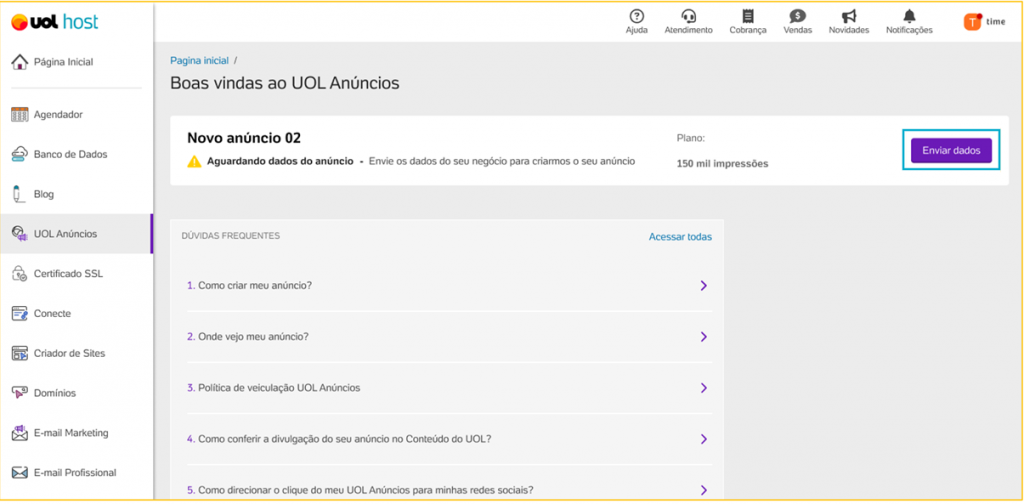Click the yellow warning triangle icon
This screenshot has width=1024, height=504.
(x=194, y=161)
